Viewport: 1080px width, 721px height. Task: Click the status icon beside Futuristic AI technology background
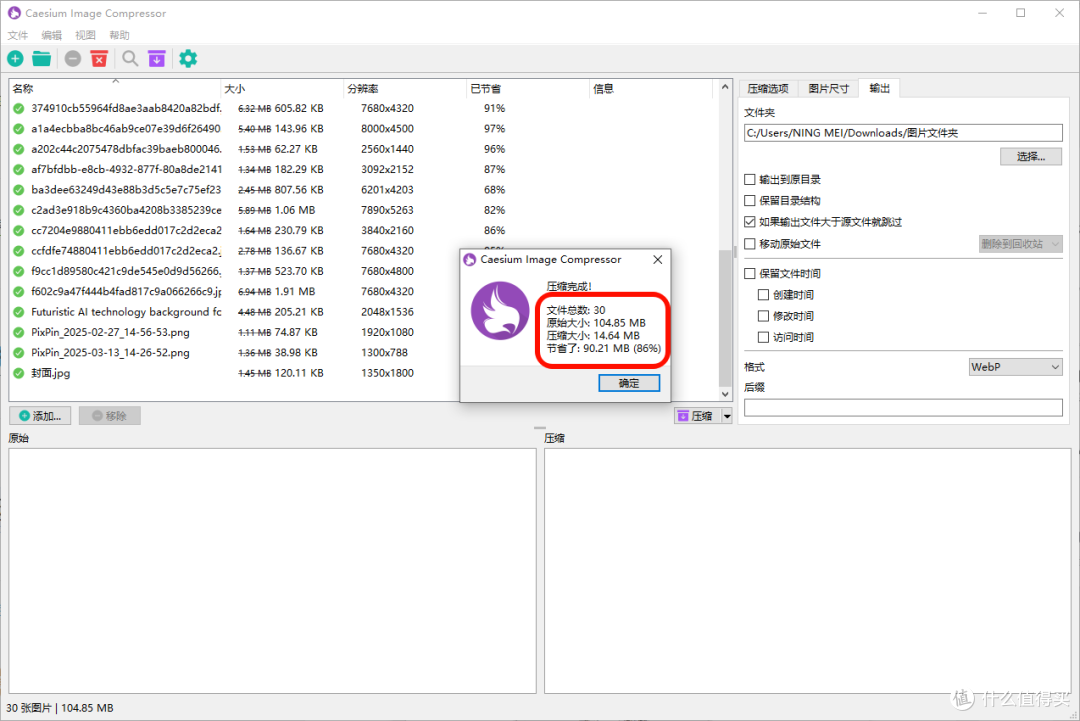(19, 312)
